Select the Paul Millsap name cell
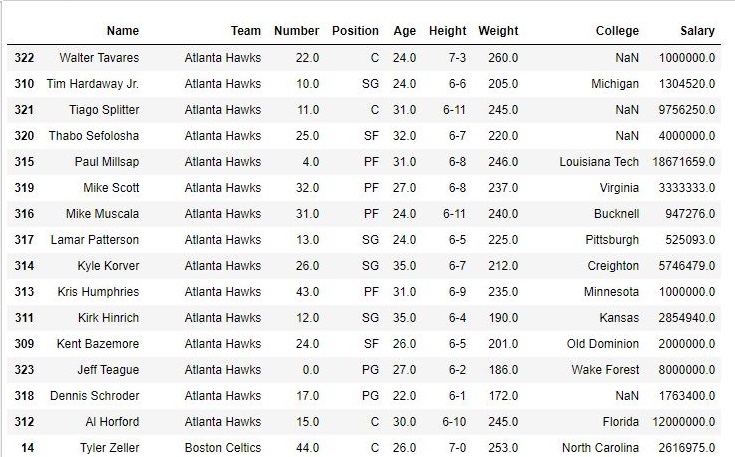This screenshot has height=457, width=735. tap(107, 162)
